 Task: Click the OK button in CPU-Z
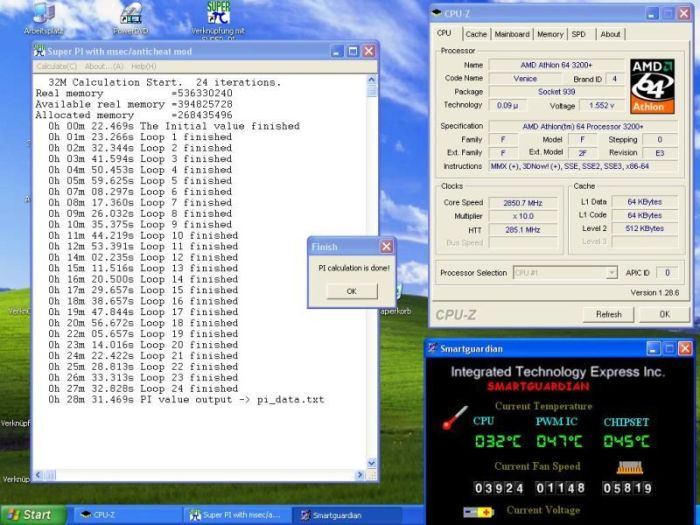(664, 314)
